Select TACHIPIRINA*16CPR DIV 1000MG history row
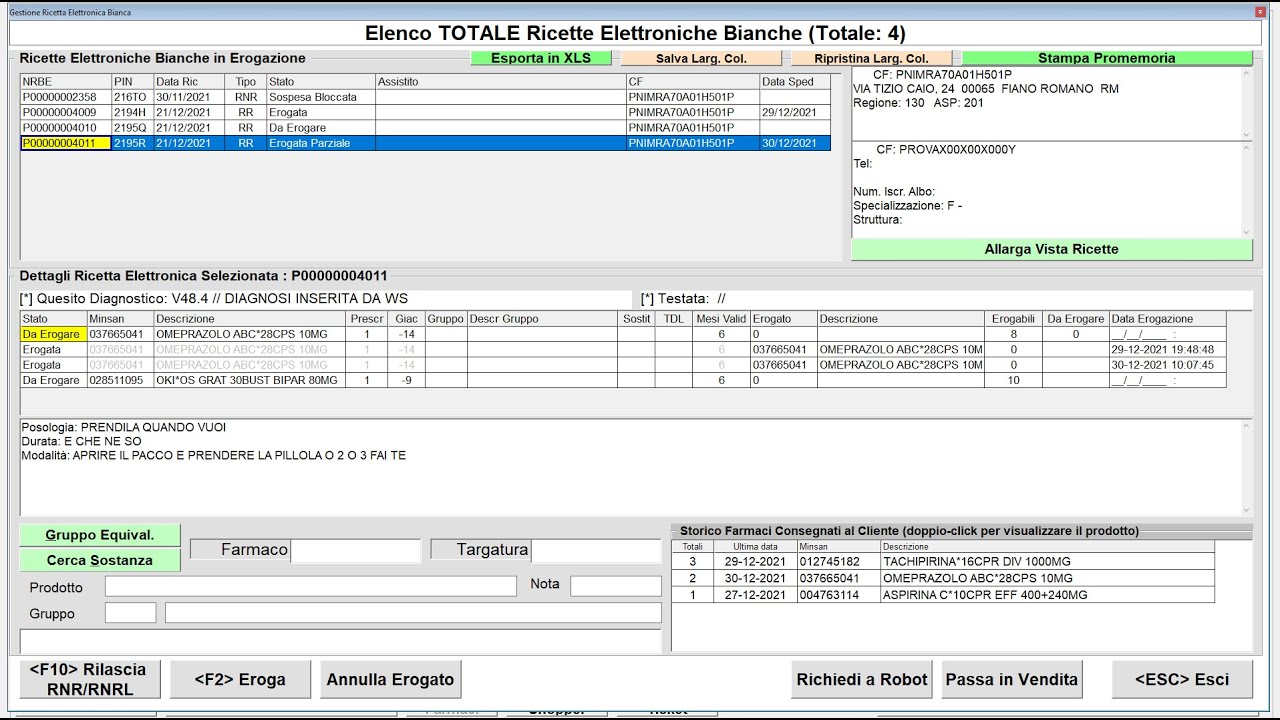 click(x=943, y=562)
